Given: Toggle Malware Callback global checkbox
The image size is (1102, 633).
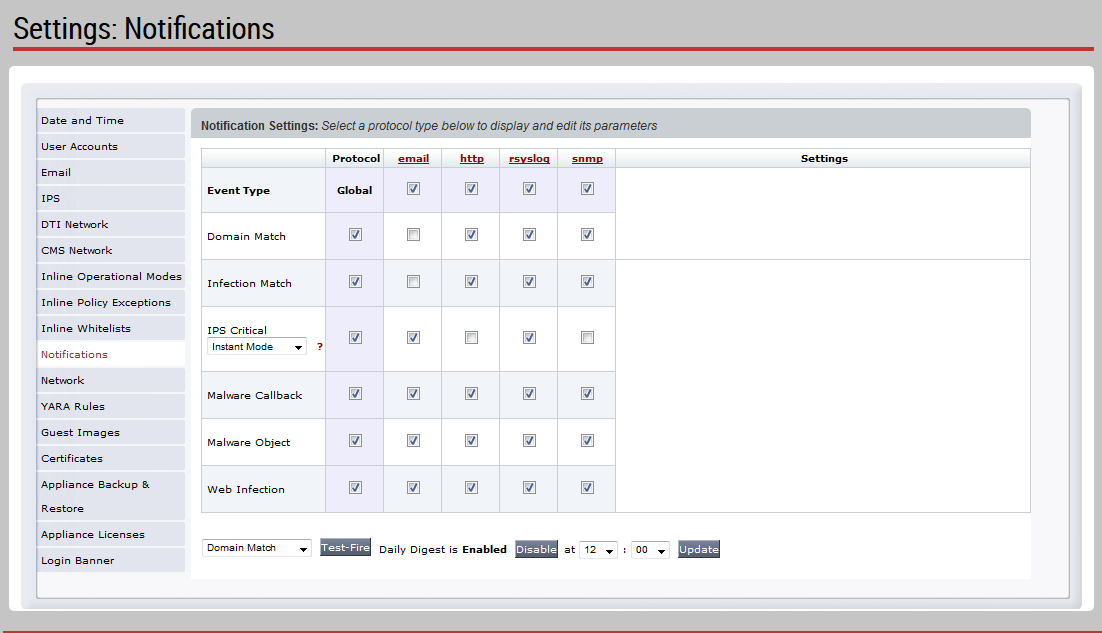Looking at the screenshot, I should click(x=356, y=394).
